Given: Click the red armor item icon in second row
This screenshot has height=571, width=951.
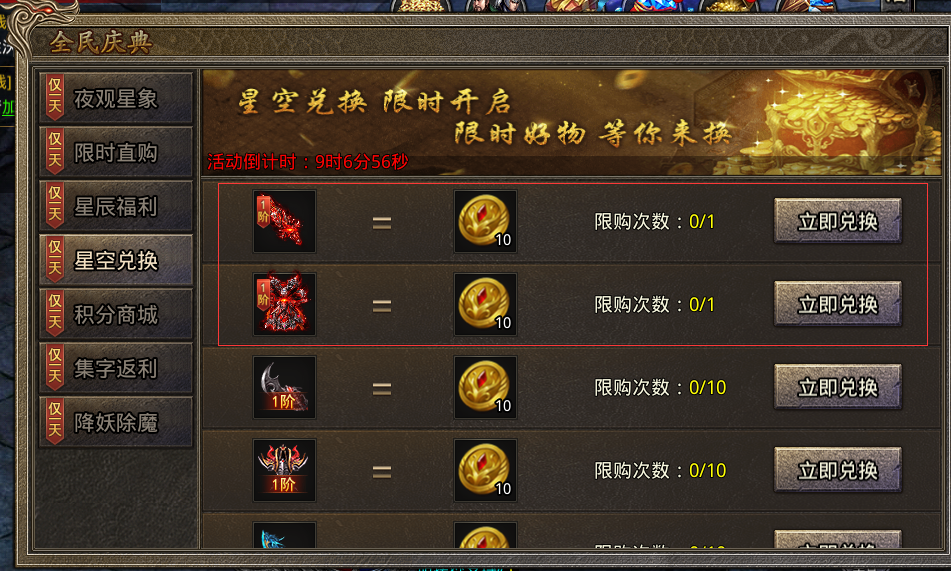Looking at the screenshot, I should [x=284, y=304].
